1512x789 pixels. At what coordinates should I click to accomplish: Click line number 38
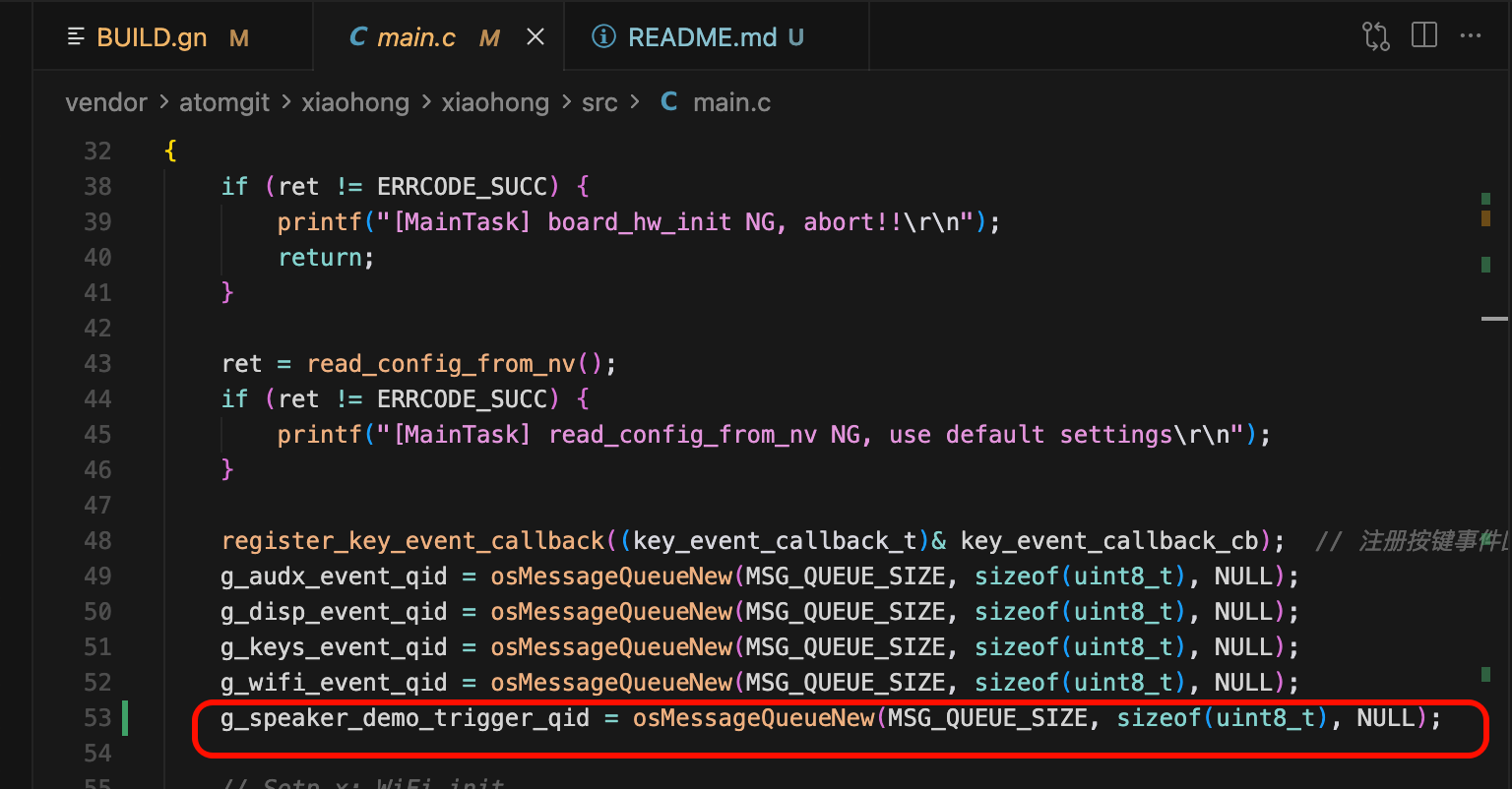(97, 187)
